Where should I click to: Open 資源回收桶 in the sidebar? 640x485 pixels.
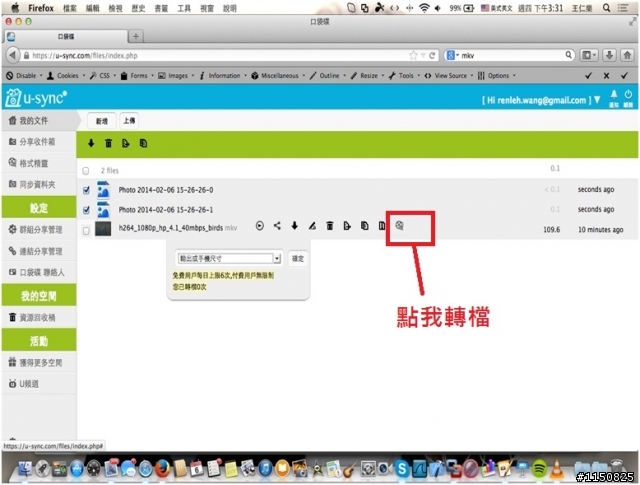point(39,317)
